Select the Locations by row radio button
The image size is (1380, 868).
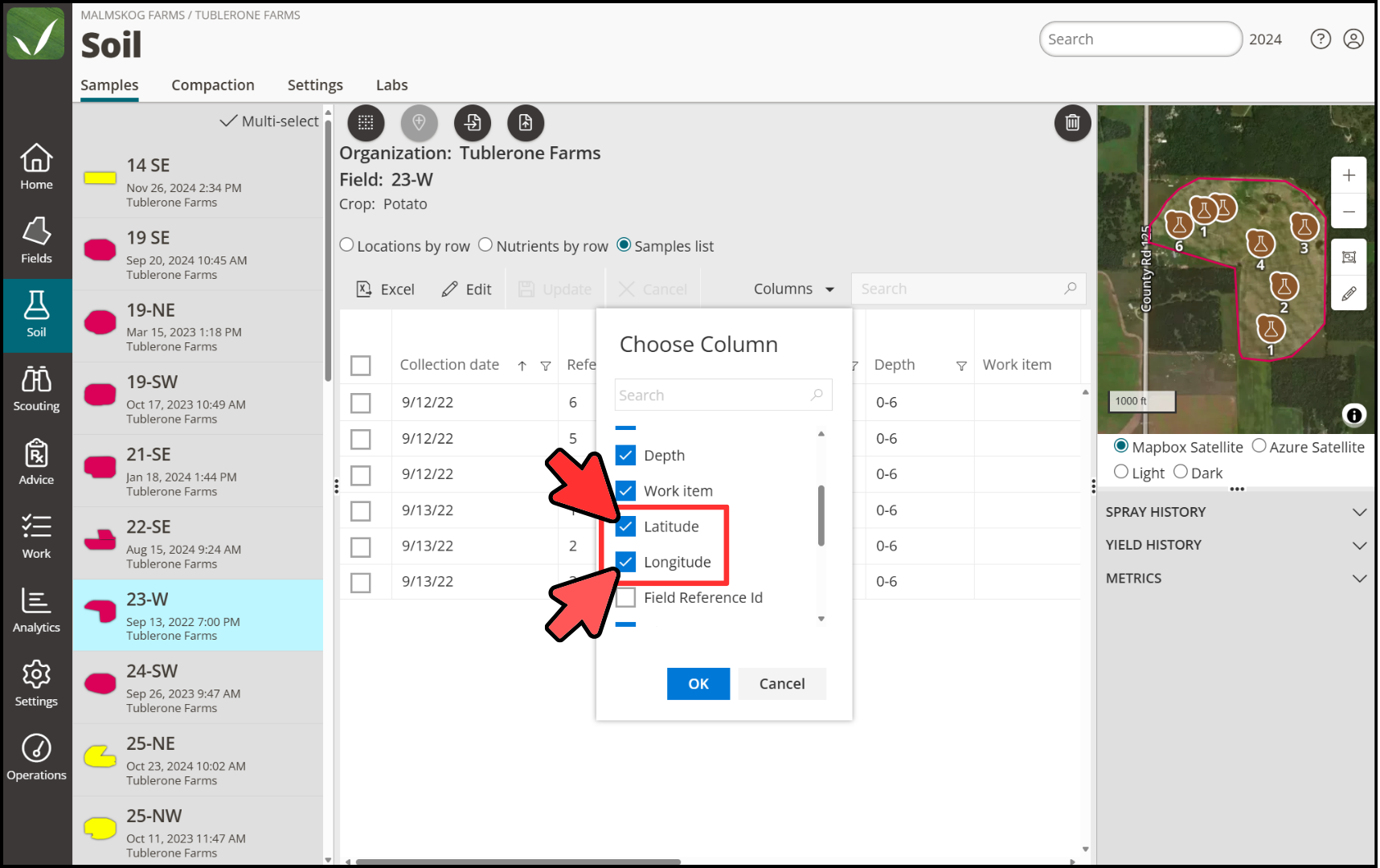[346, 244]
